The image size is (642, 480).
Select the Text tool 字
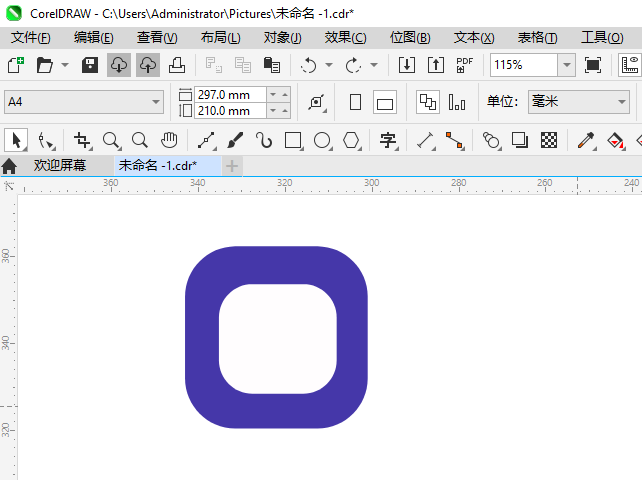point(388,140)
